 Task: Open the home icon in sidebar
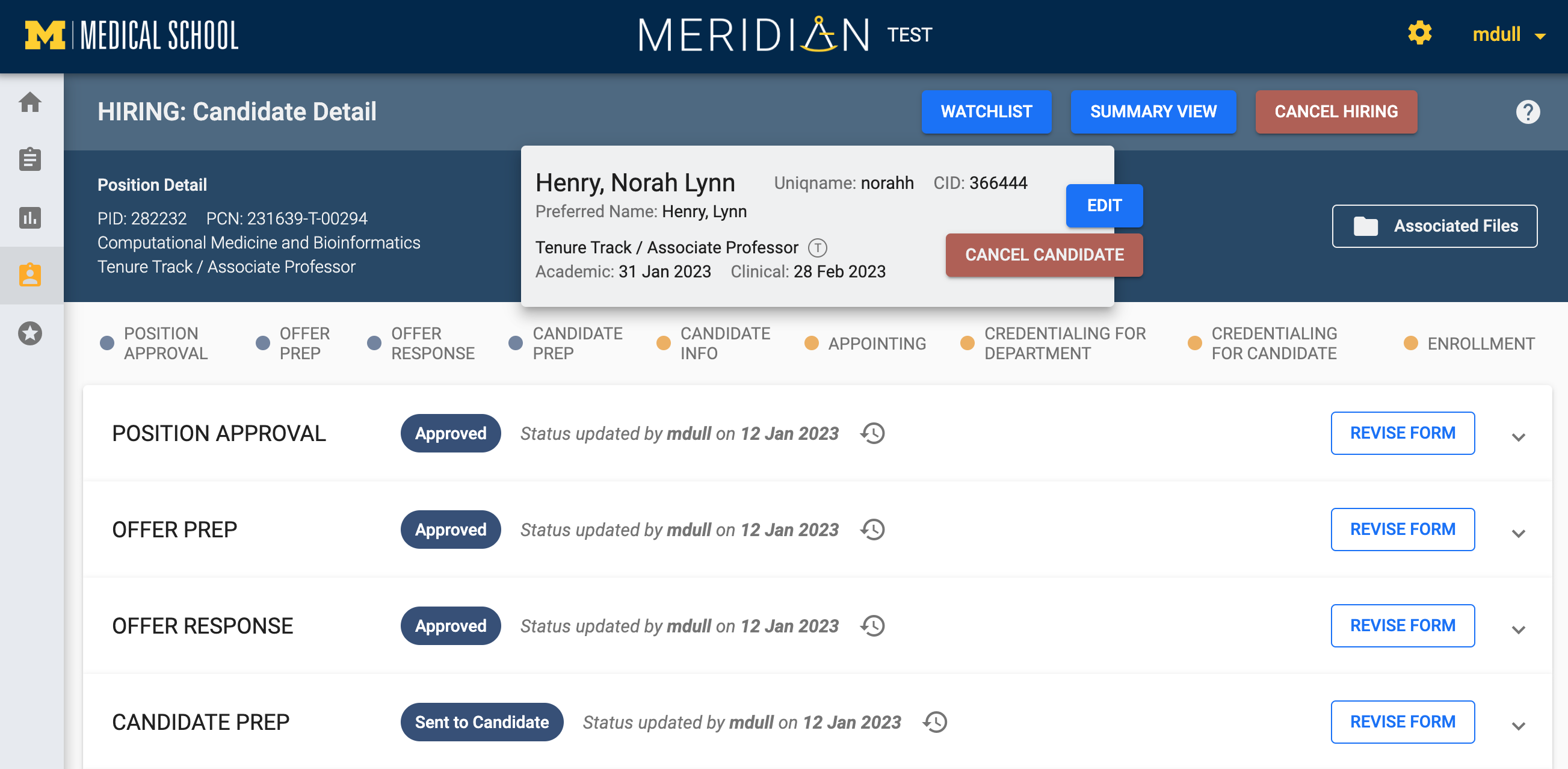(x=30, y=102)
